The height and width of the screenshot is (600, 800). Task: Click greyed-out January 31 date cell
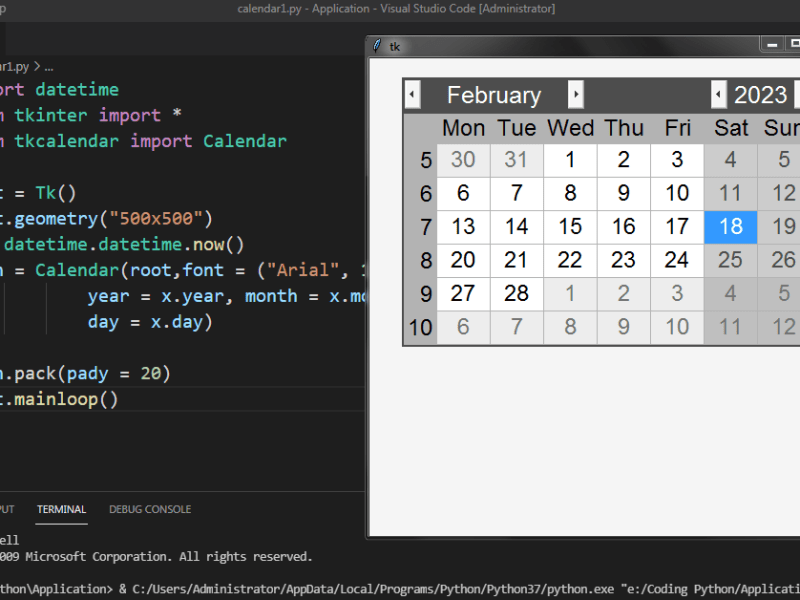[516, 160]
